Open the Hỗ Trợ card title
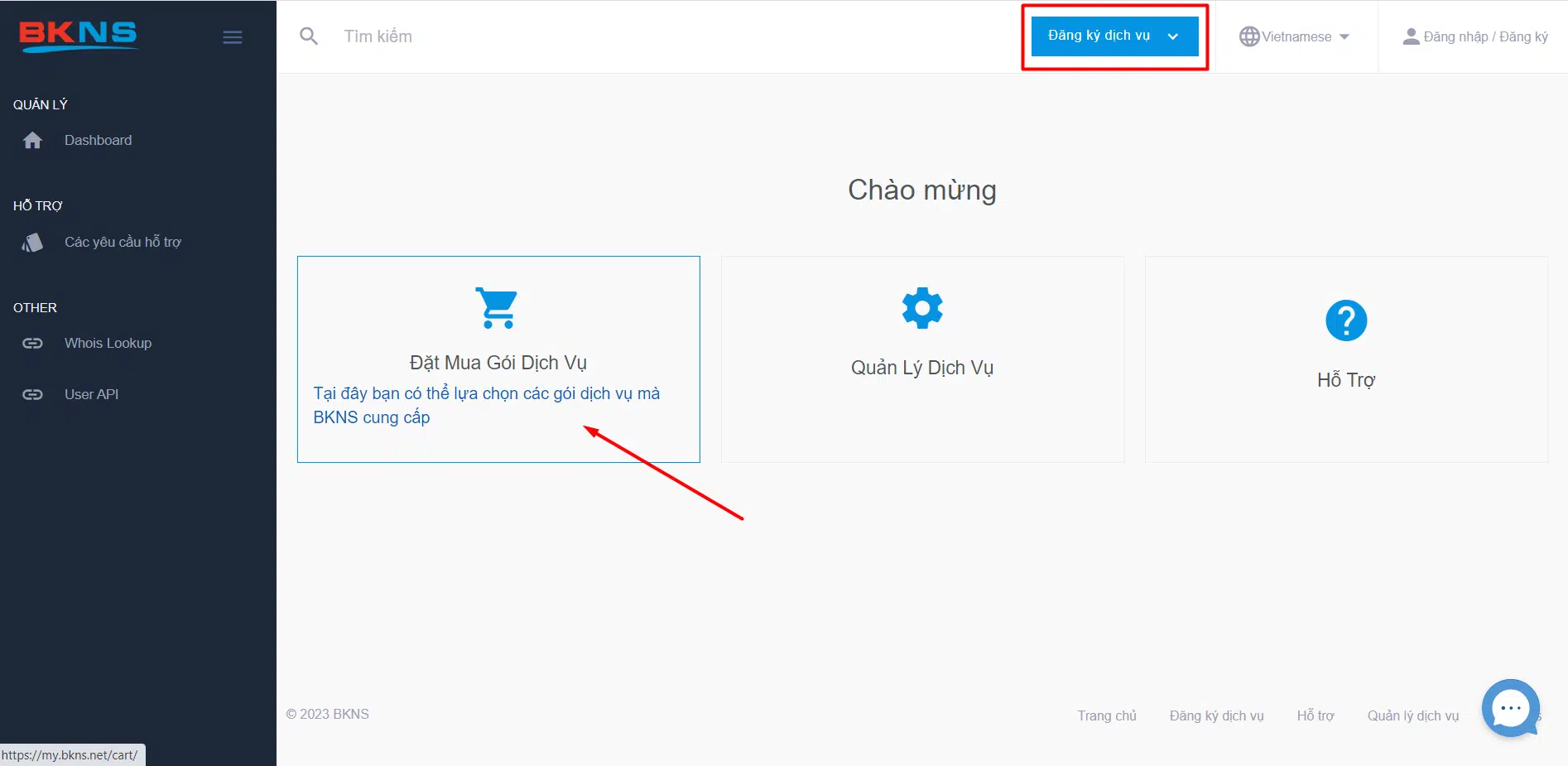The height and width of the screenshot is (766, 1568). tap(1346, 380)
